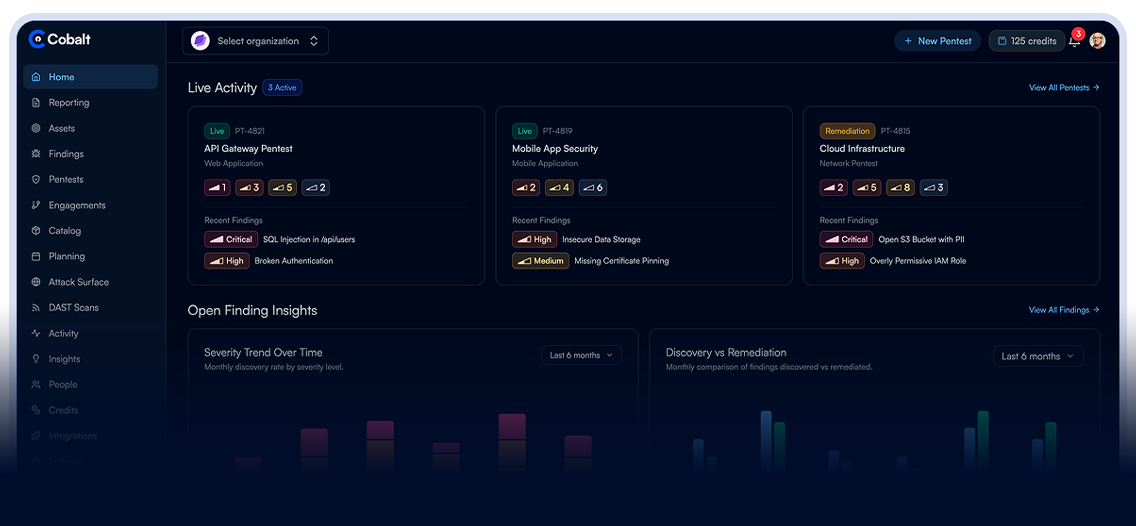
Task: Click the 3 Active badge
Action: pyautogui.click(x=282, y=88)
